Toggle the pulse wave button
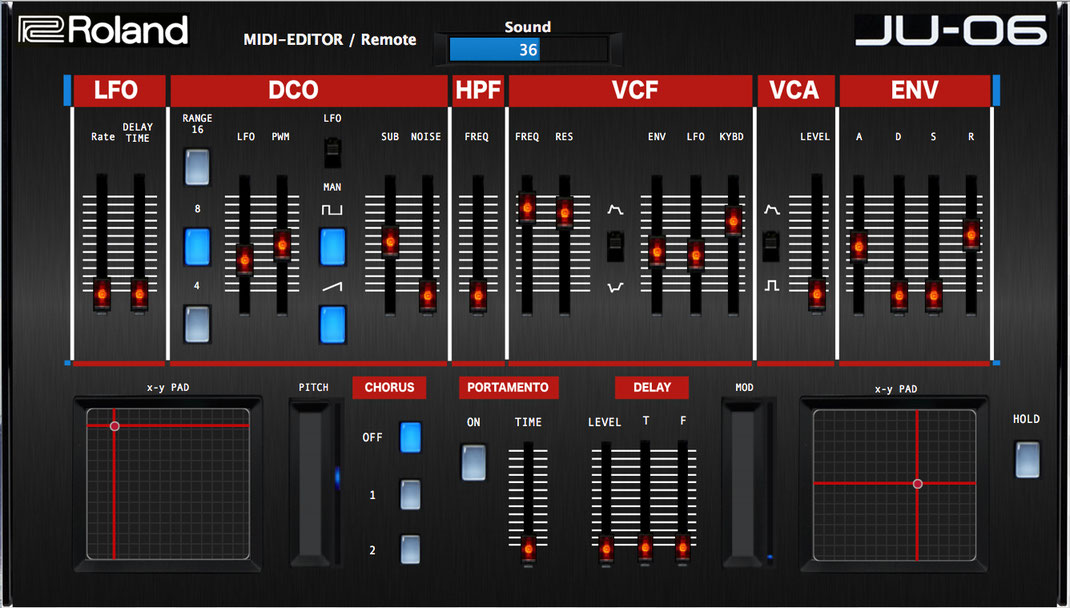 coord(333,246)
